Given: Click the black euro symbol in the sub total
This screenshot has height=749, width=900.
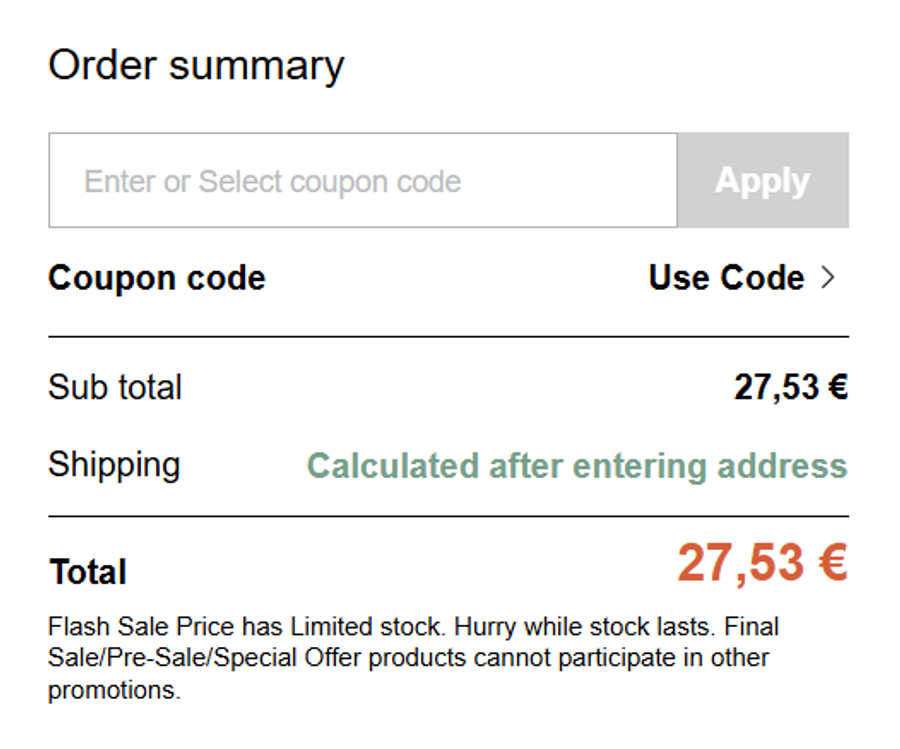Looking at the screenshot, I should pyautogui.click(x=838, y=387).
